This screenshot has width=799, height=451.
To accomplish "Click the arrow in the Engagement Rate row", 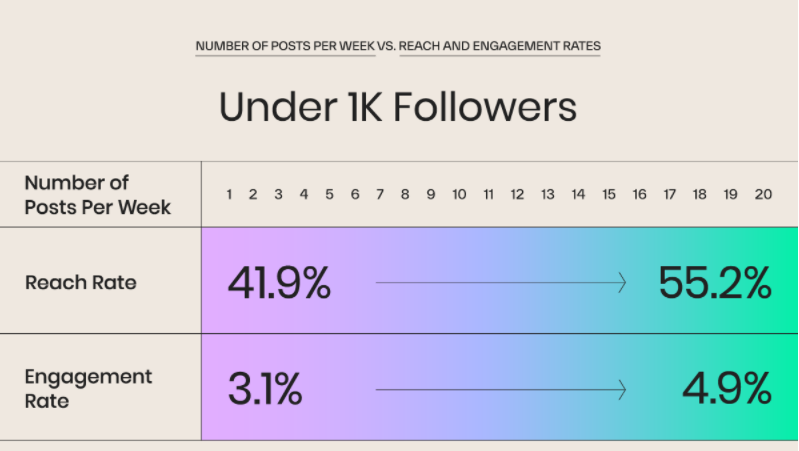I will [x=501, y=388].
